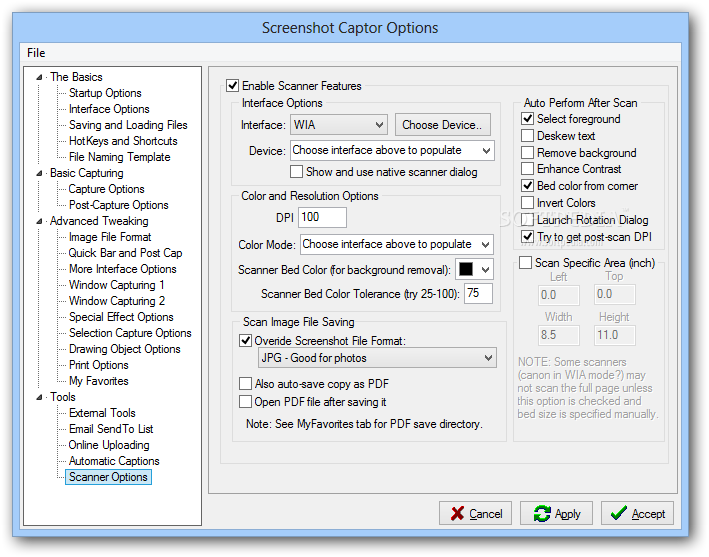Open the Interface WIA dropdown

click(x=339, y=125)
